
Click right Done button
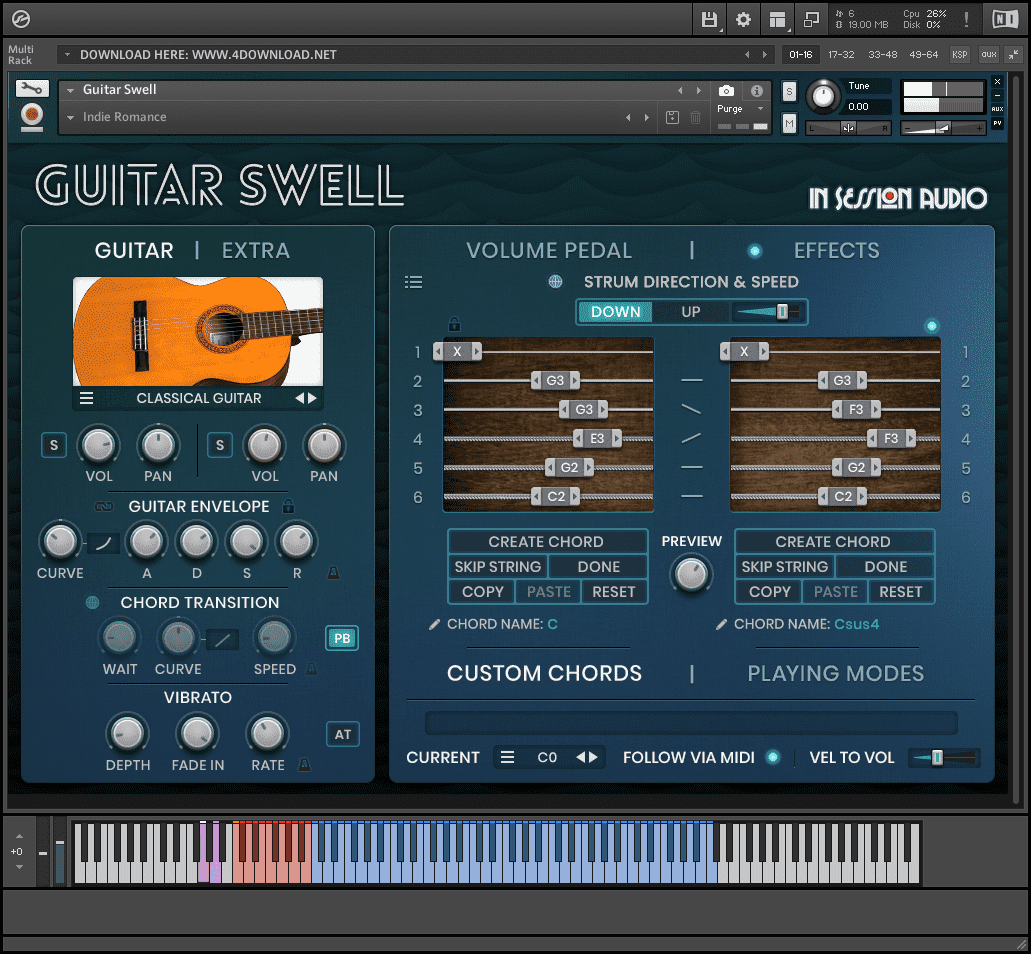(x=886, y=567)
